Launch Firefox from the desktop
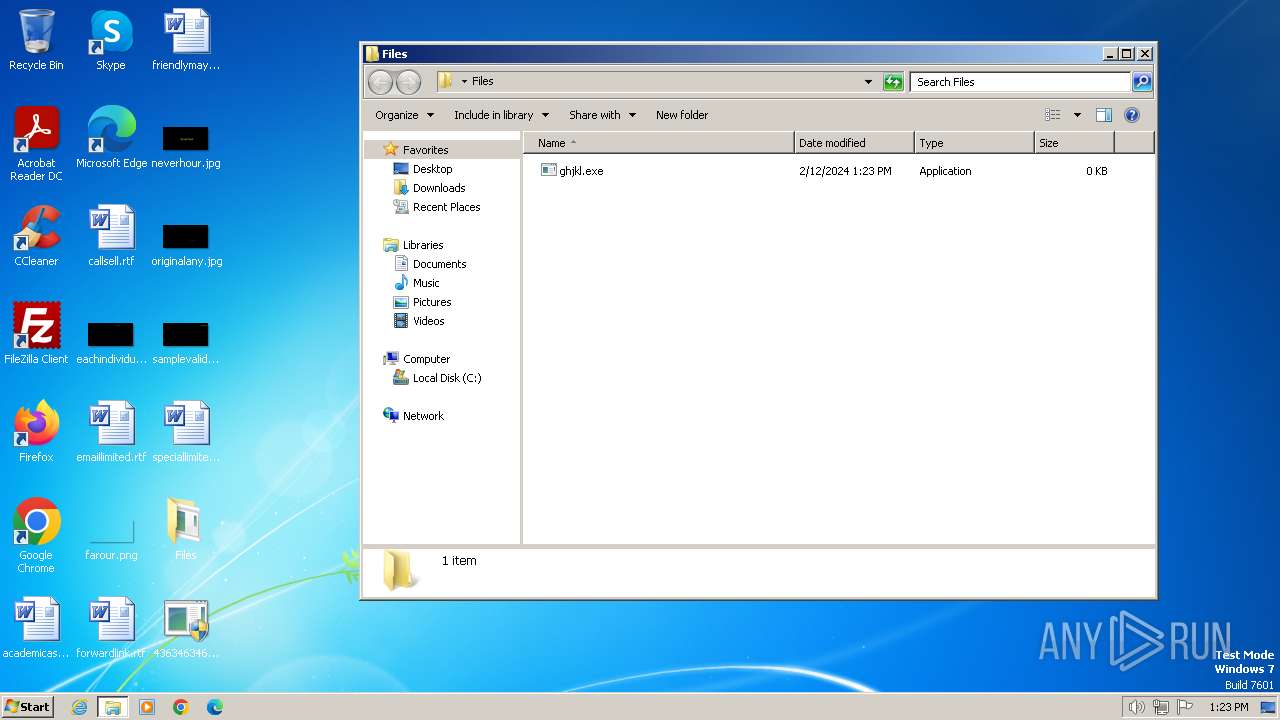The image size is (1280, 720). point(36,432)
